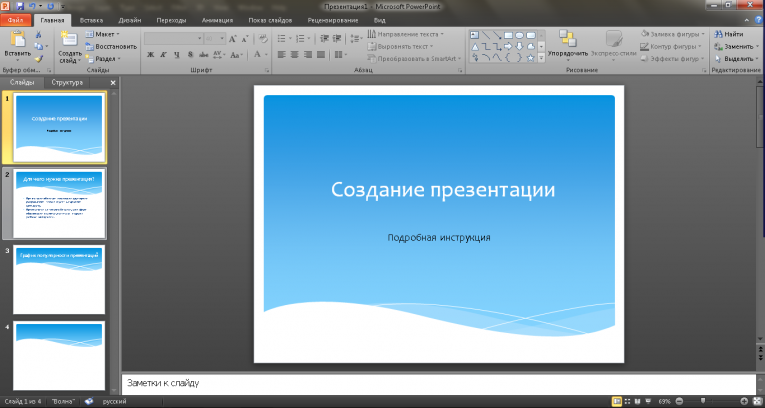This screenshot has width=765, height=408.
Task: Insert a text box shape from gallery
Action: 475,35
